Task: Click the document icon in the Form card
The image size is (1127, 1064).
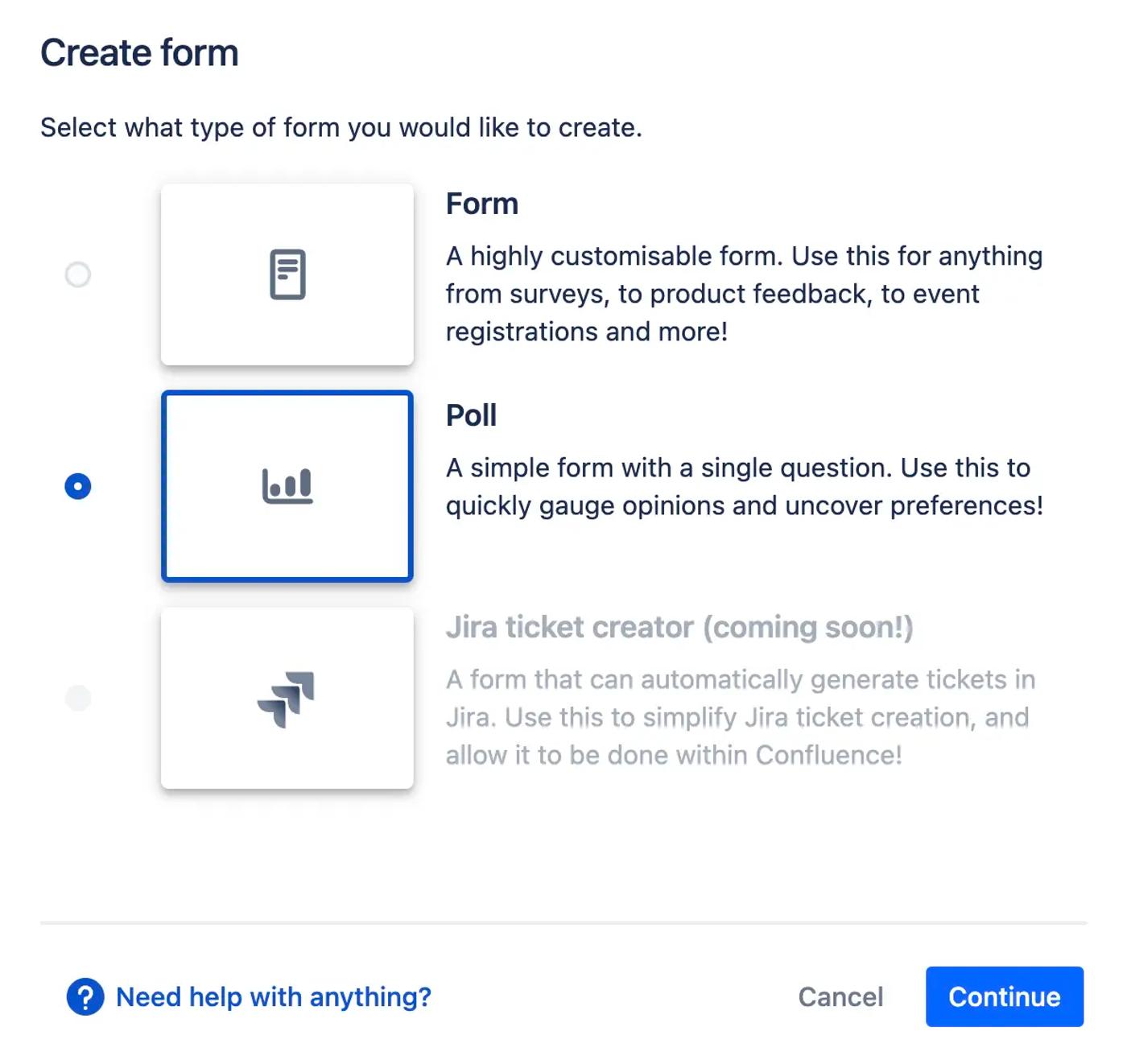Action: pyautogui.click(x=287, y=274)
